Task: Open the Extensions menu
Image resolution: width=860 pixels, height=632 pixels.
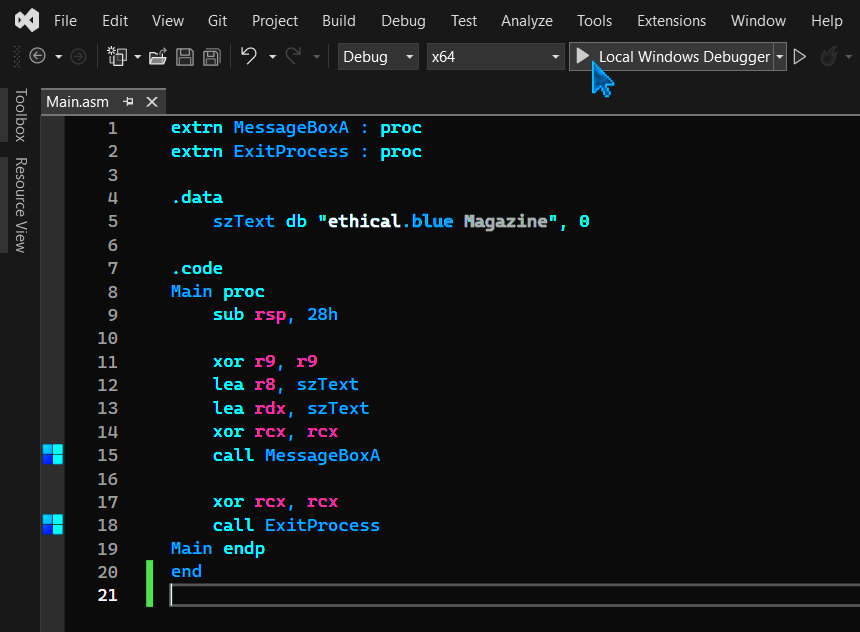Action: click(671, 21)
